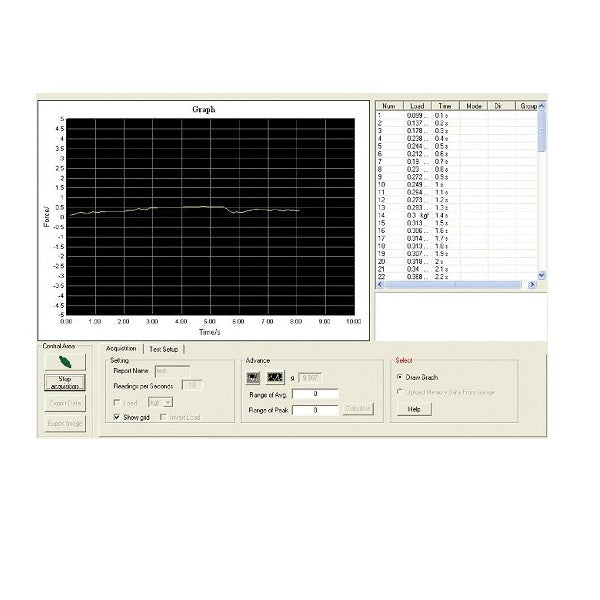Click the table scroll left arrow

tap(380, 284)
